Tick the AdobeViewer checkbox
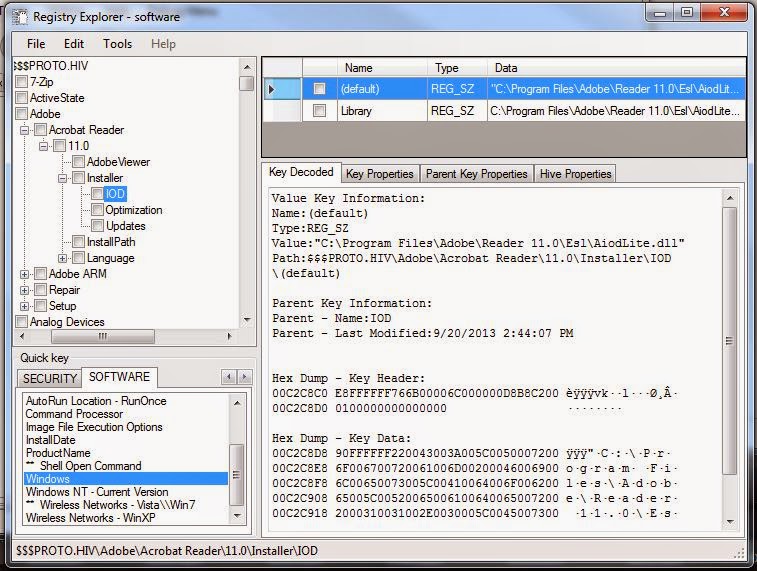Image resolution: width=757 pixels, height=571 pixels. coord(78,161)
